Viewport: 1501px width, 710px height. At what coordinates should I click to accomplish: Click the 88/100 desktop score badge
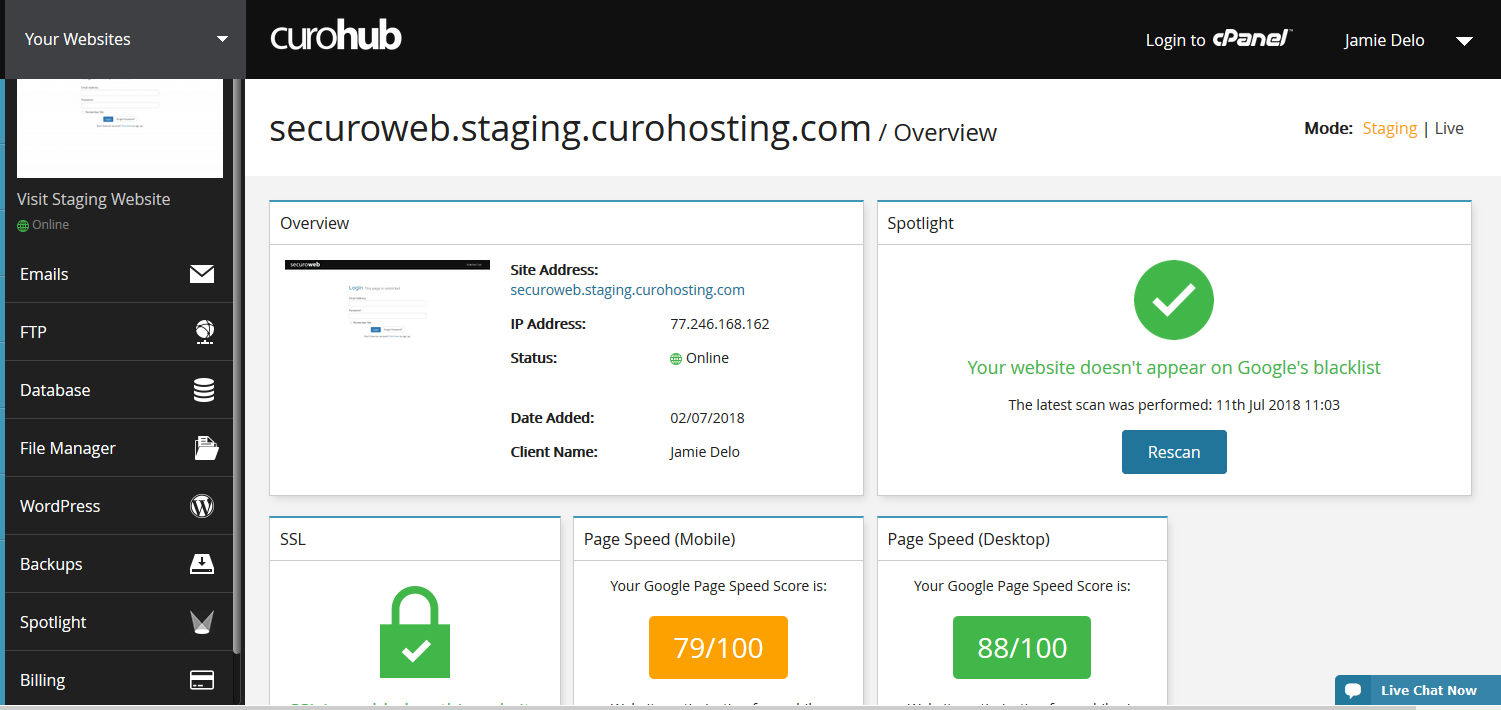[1022, 648]
